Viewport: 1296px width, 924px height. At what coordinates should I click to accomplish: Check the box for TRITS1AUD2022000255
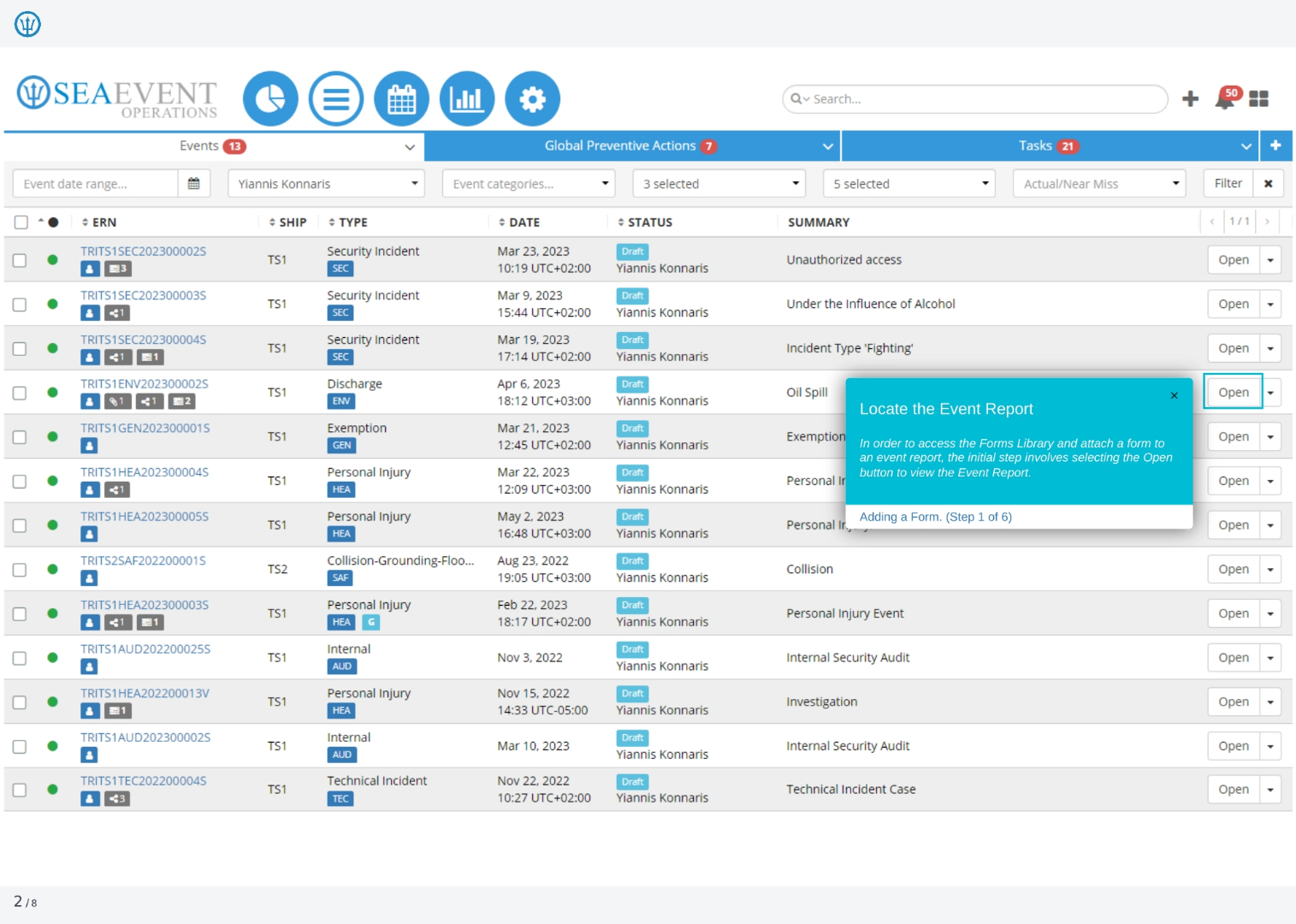(20, 658)
